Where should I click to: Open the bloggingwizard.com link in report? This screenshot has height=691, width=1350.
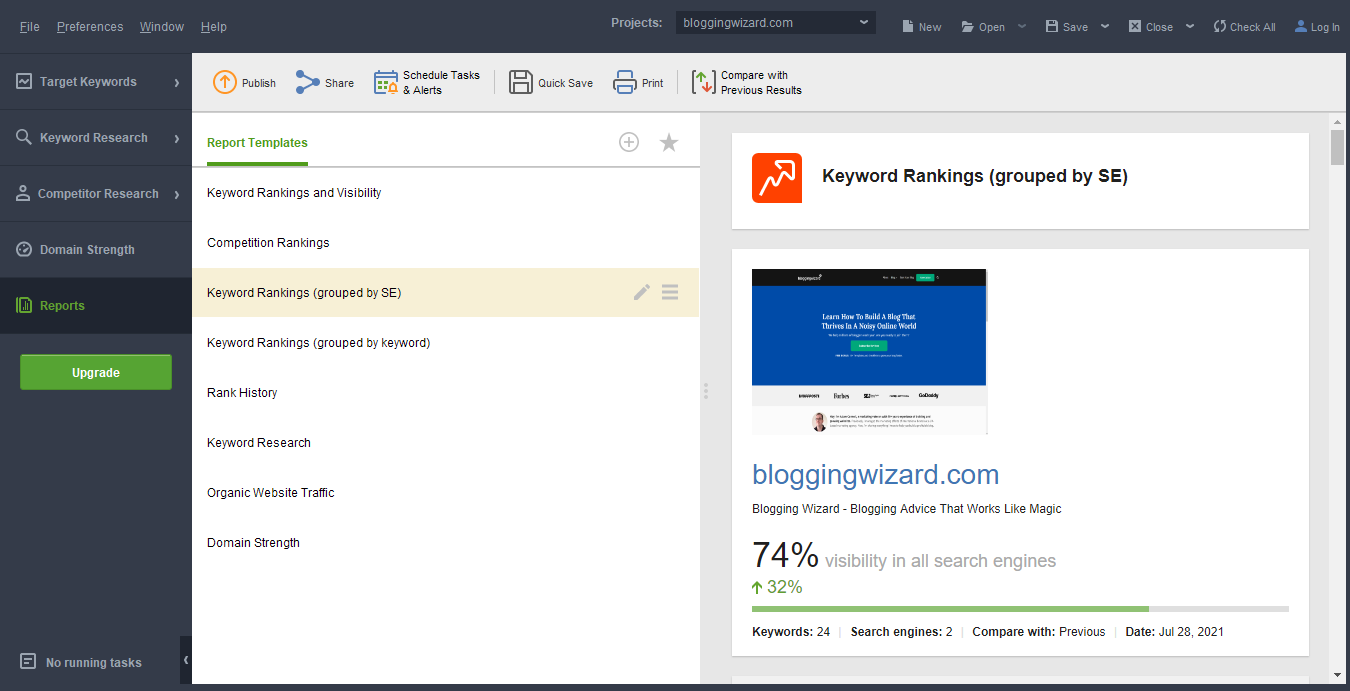[x=876, y=474]
